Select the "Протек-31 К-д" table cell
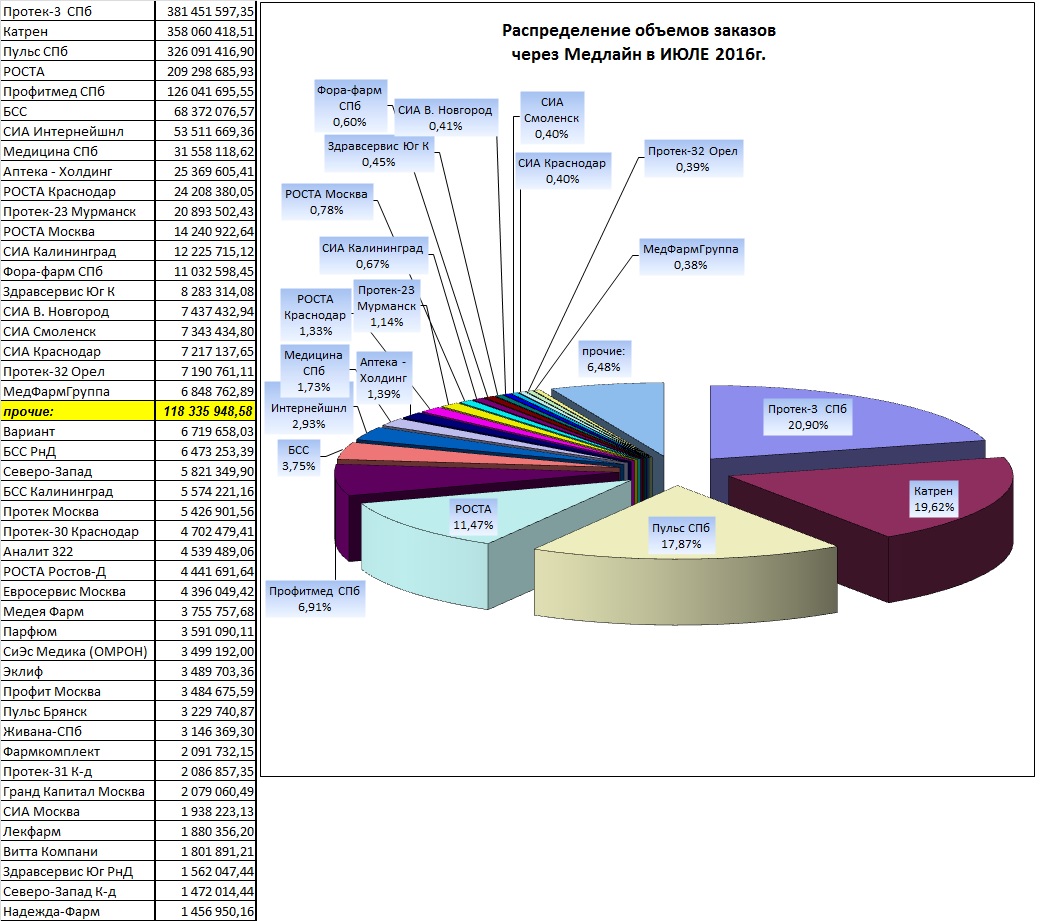The height and width of the screenshot is (921, 1043). click(x=78, y=771)
